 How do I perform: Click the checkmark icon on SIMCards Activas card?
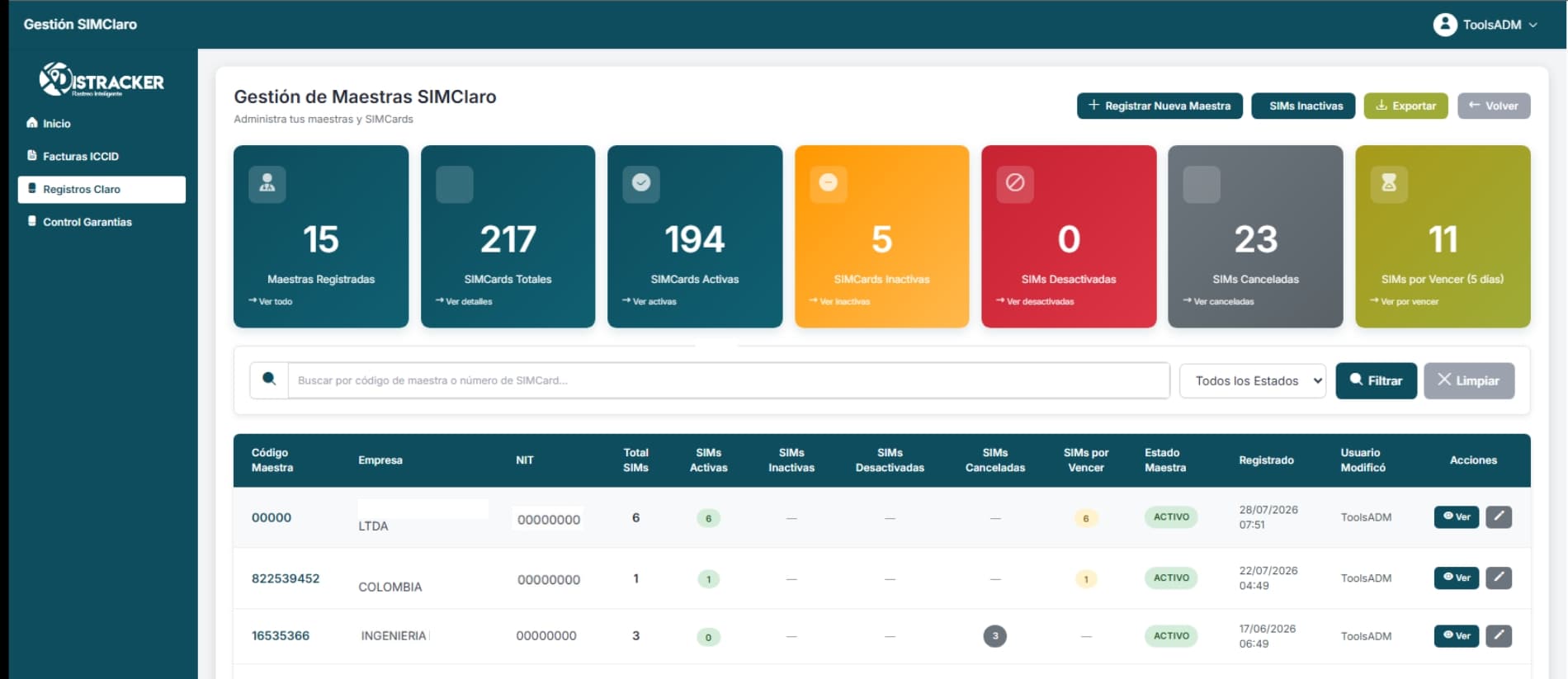641,183
